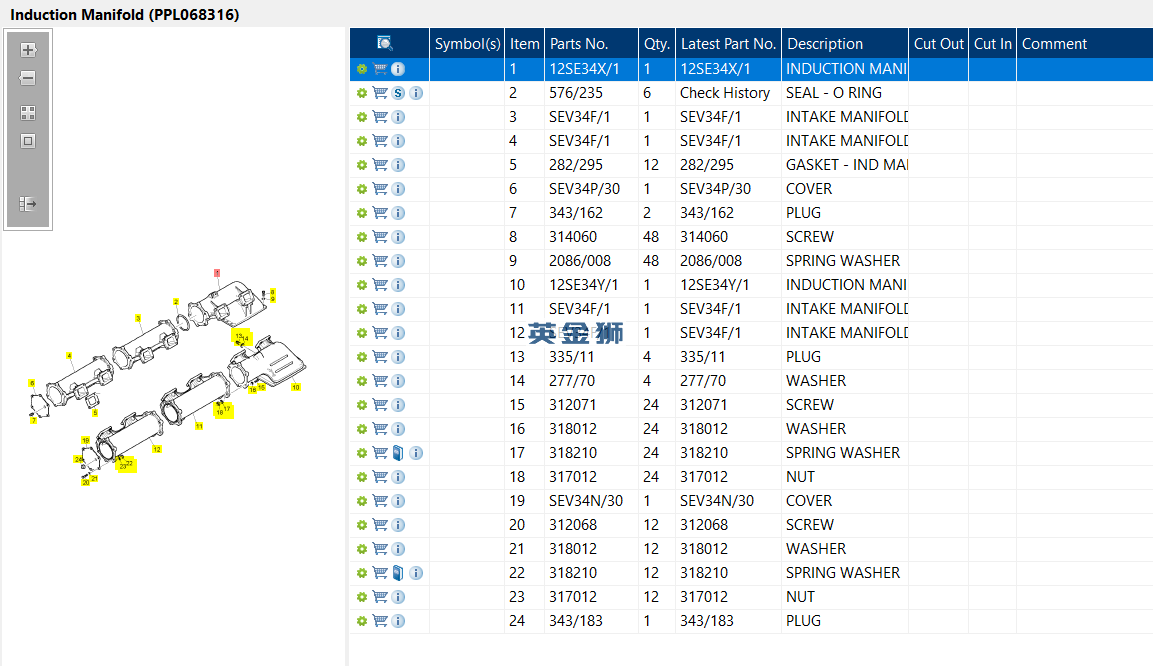Viewport: 1153px width, 666px height.
Task: Open the S supersession icon for 576/235
Action: (398, 93)
